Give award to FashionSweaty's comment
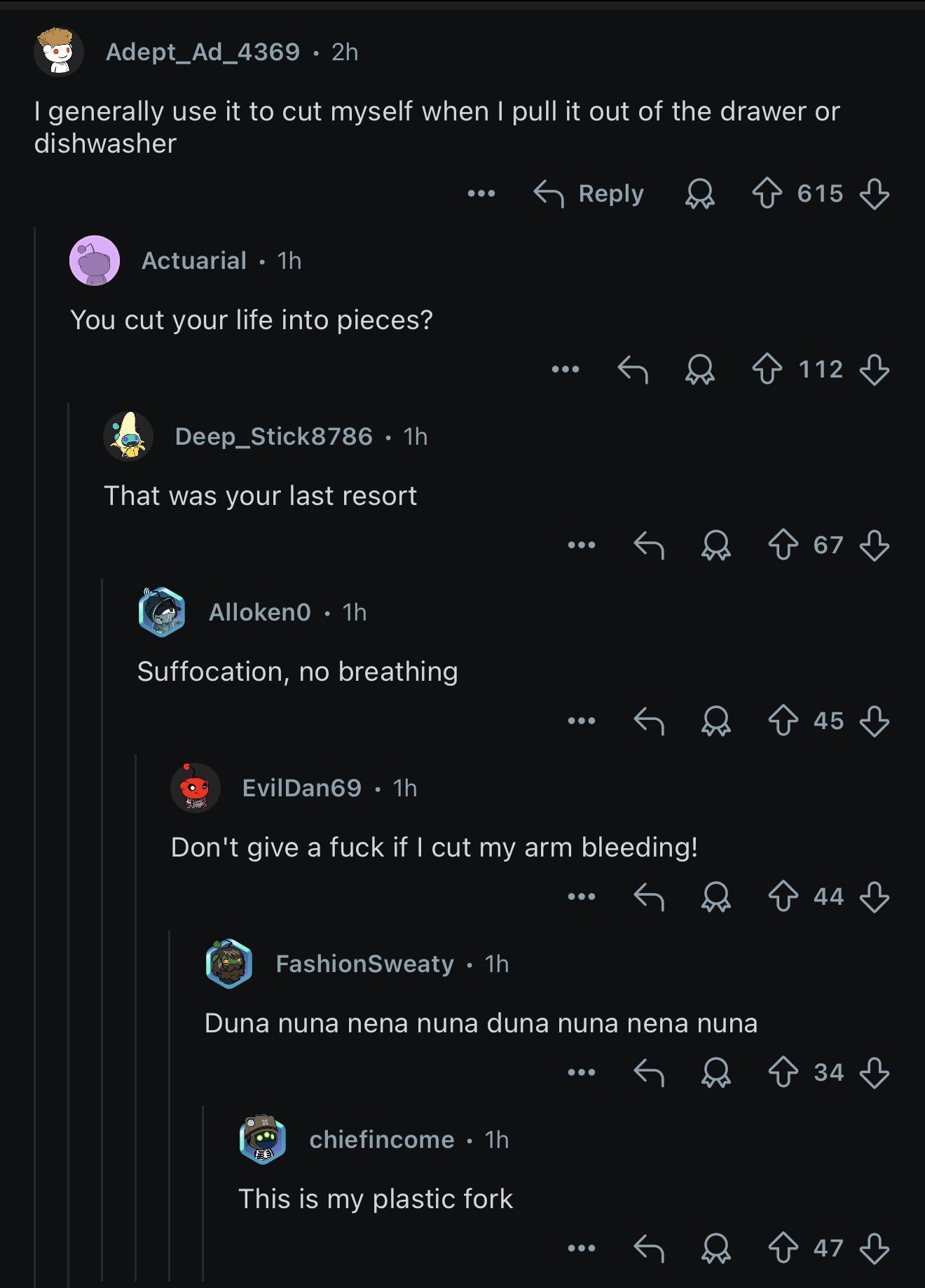The width and height of the screenshot is (925, 1288). 716,1072
